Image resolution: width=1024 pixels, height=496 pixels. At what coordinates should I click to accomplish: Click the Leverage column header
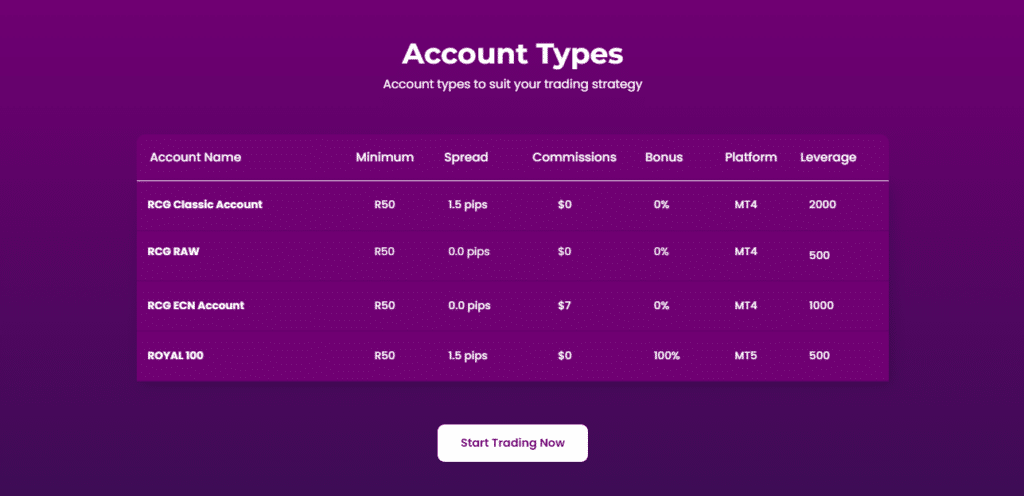[x=828, y=158]
